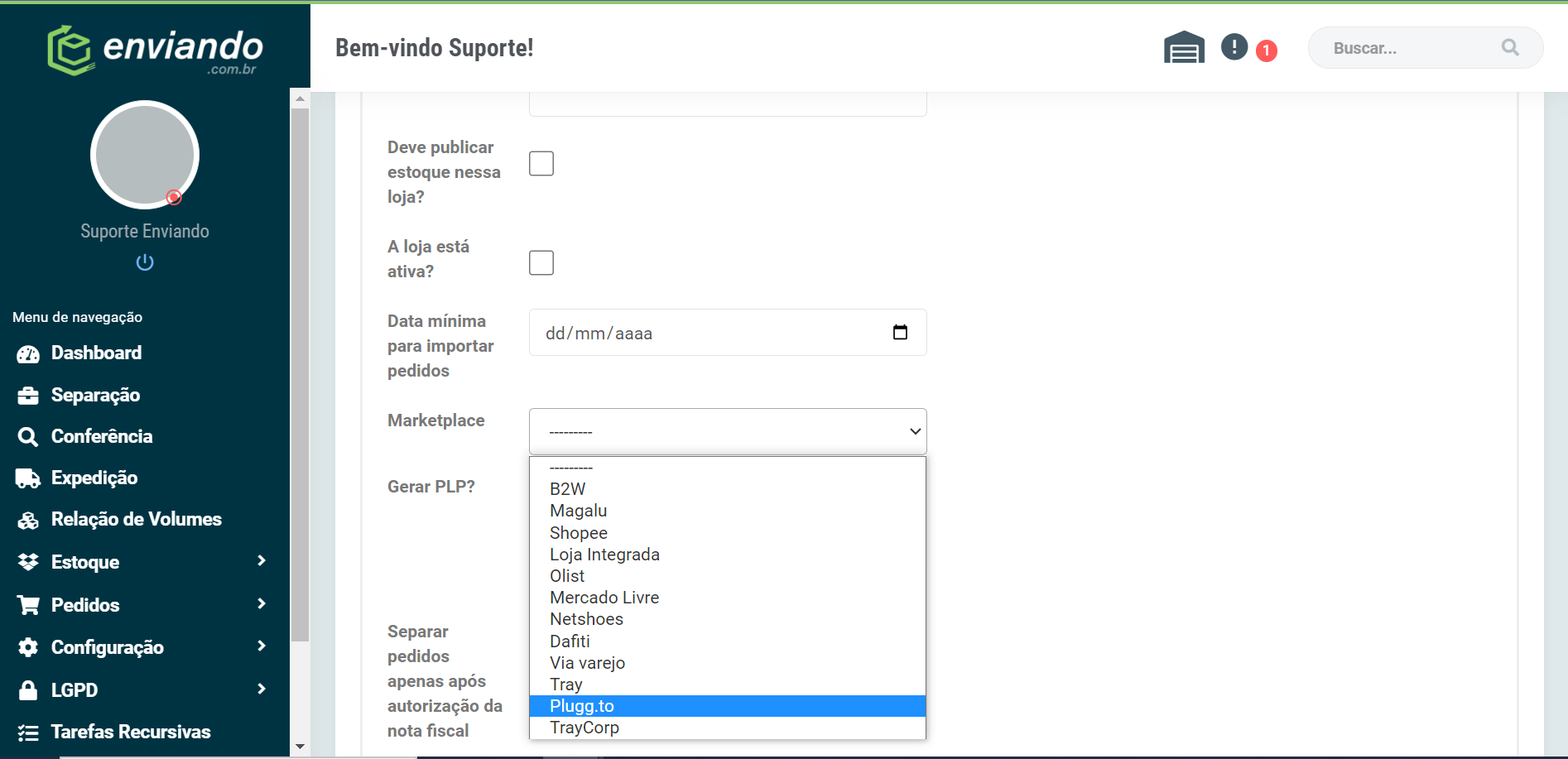Choose Olist option
This screenshot has width=1568, height=759.
tap(728, 576)
